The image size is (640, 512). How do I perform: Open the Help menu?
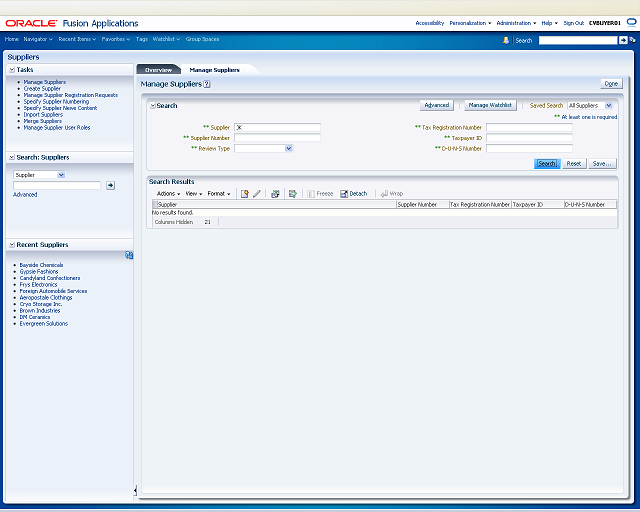click(x=549, y=23)
